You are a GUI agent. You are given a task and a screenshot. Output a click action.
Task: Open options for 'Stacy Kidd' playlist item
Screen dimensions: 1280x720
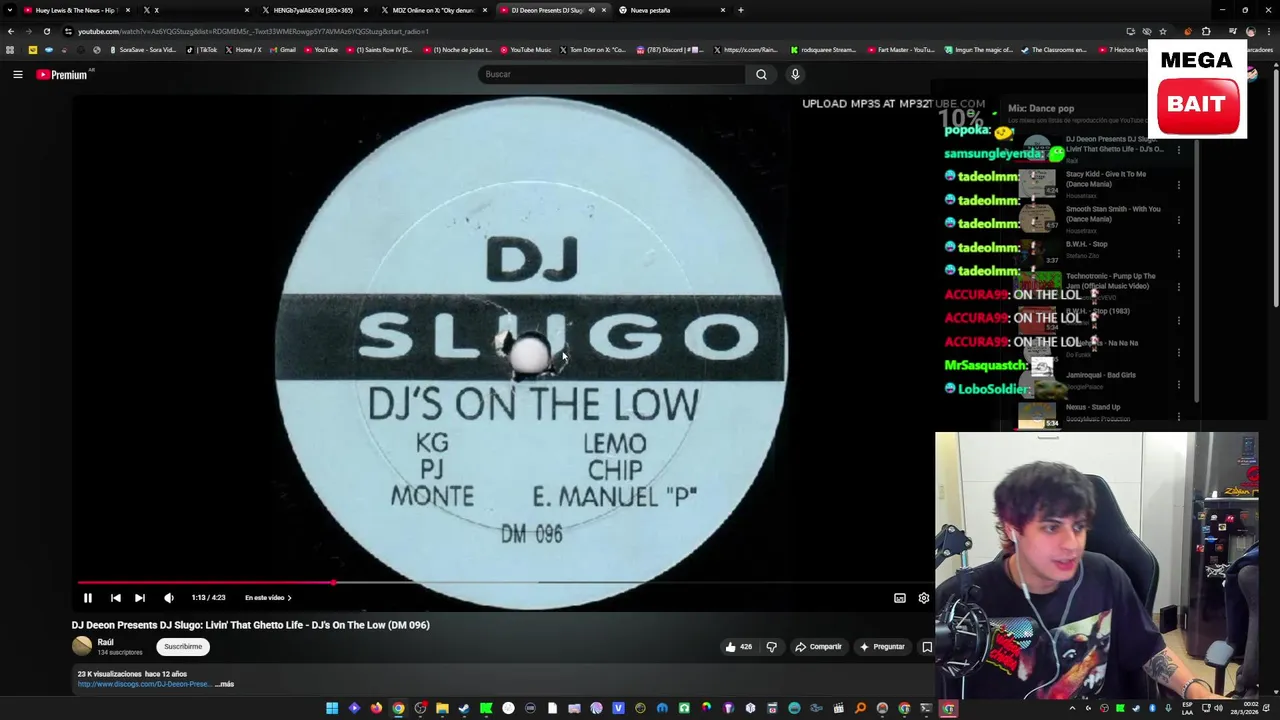click(1178, 185)
